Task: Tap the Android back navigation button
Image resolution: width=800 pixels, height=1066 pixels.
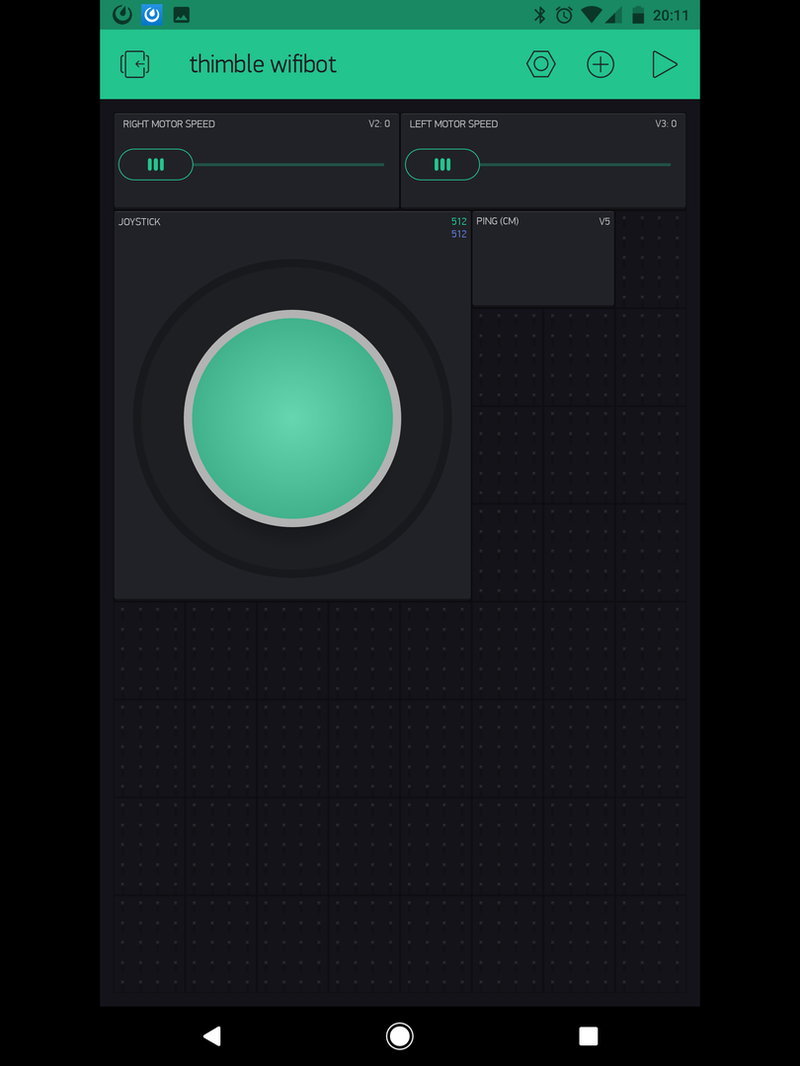Action: tap(212, 1036)
